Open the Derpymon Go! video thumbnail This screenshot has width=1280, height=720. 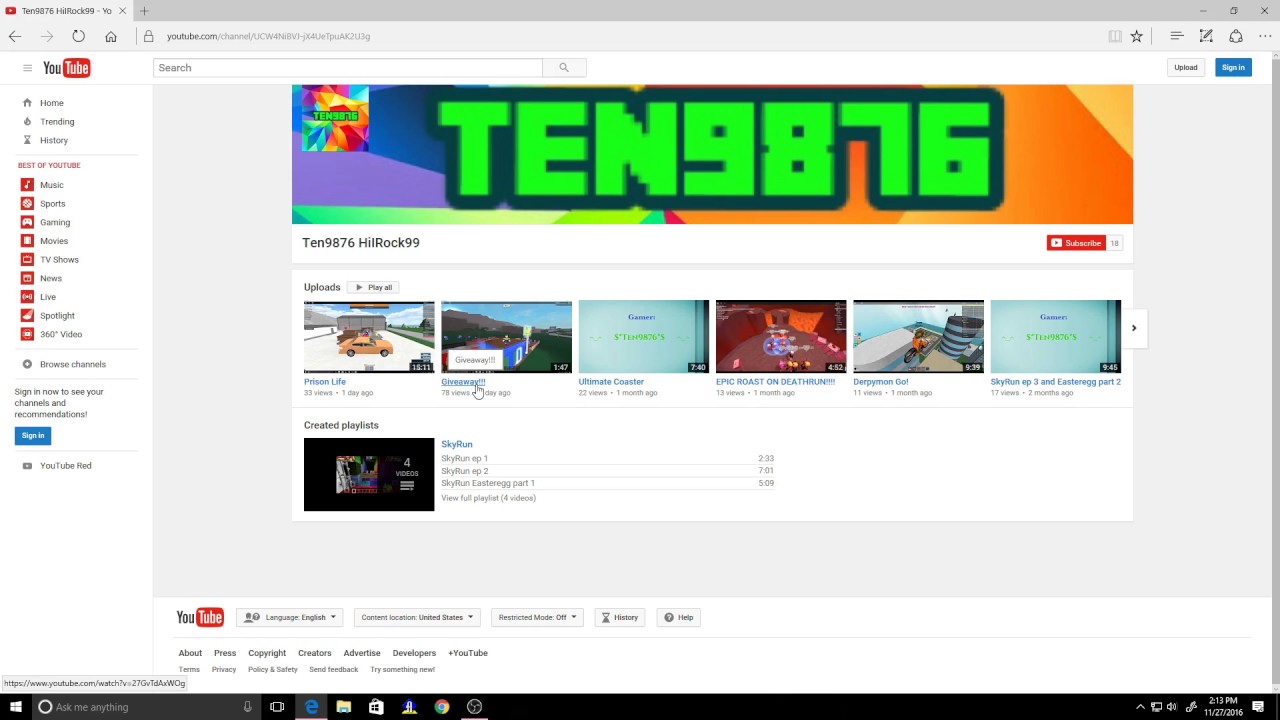pos(918,337)
